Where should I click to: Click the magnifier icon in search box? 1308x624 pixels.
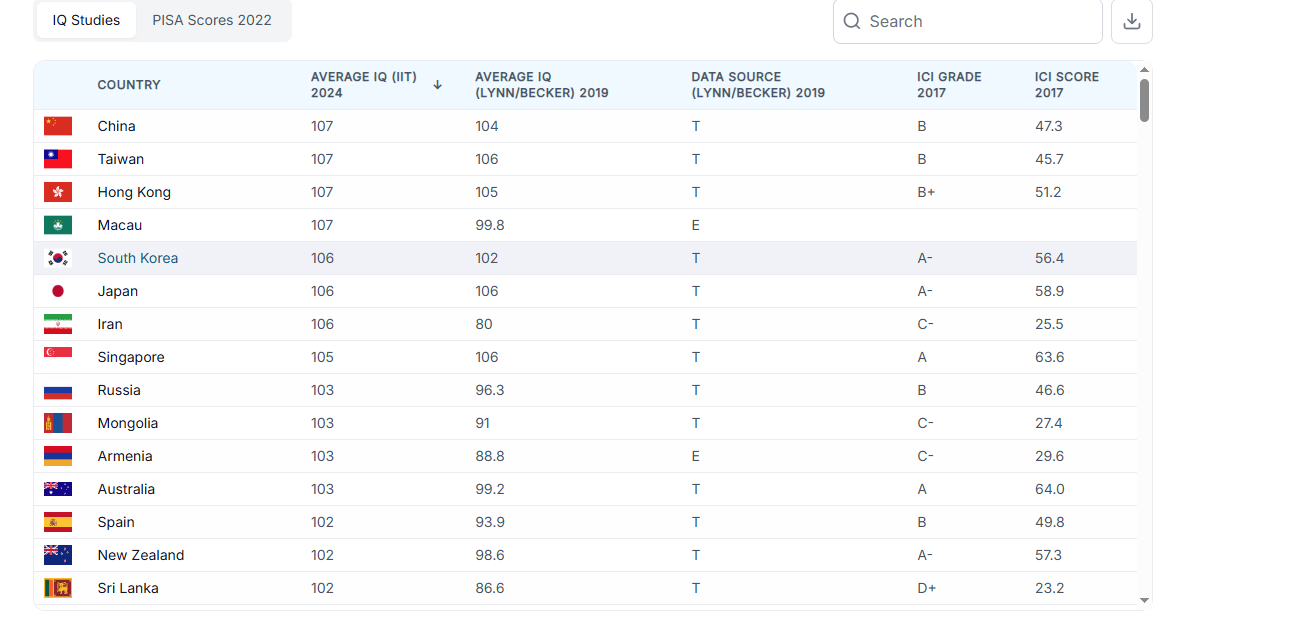click(x=852, y=22)
